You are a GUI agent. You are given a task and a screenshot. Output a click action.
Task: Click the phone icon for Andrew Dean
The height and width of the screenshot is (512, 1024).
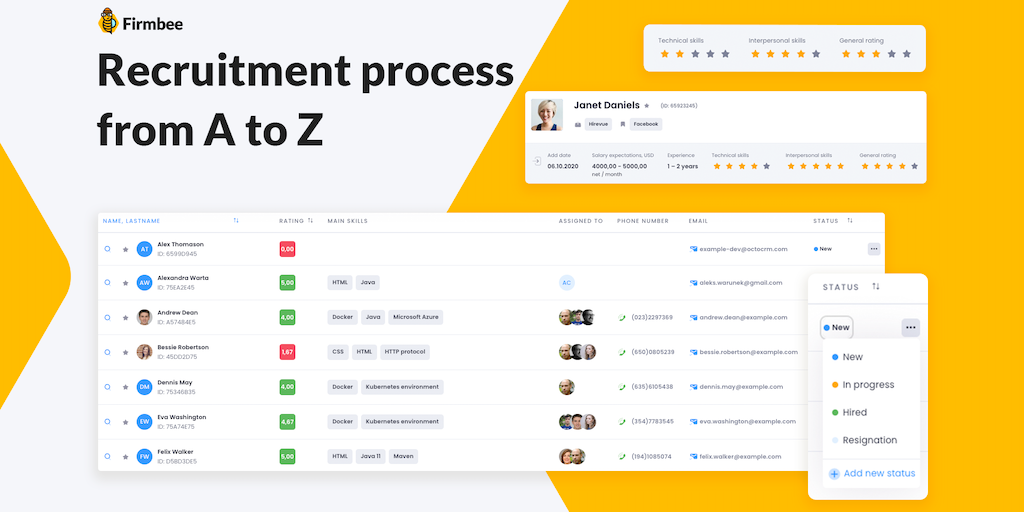(x=622, y=317)
